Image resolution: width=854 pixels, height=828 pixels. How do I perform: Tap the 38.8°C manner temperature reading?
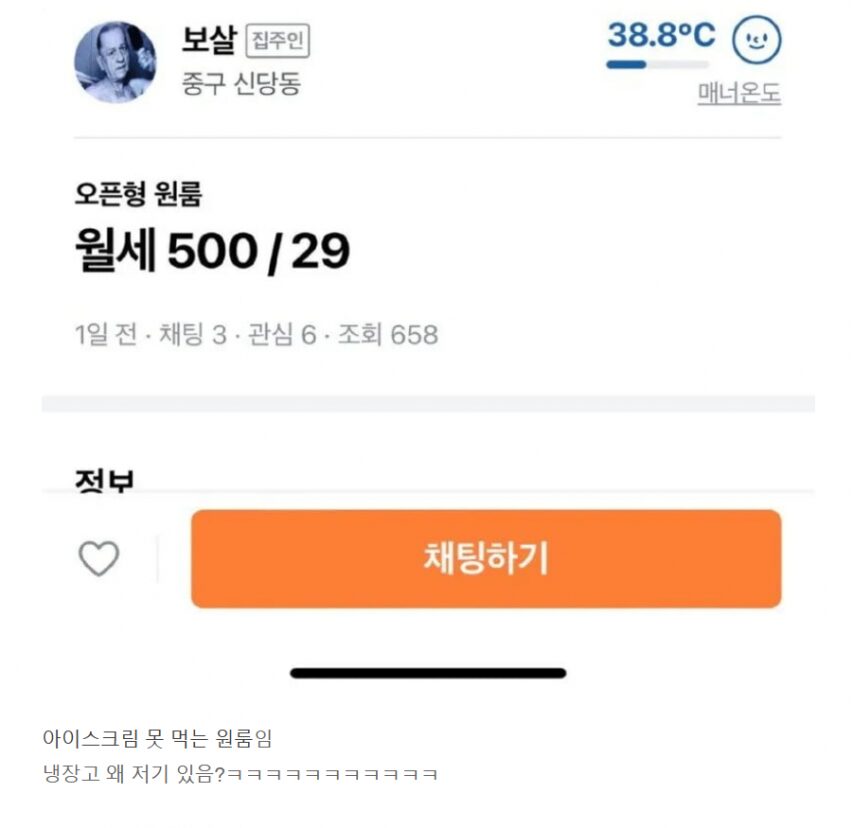pyautogui.click(x=661, y=35)
